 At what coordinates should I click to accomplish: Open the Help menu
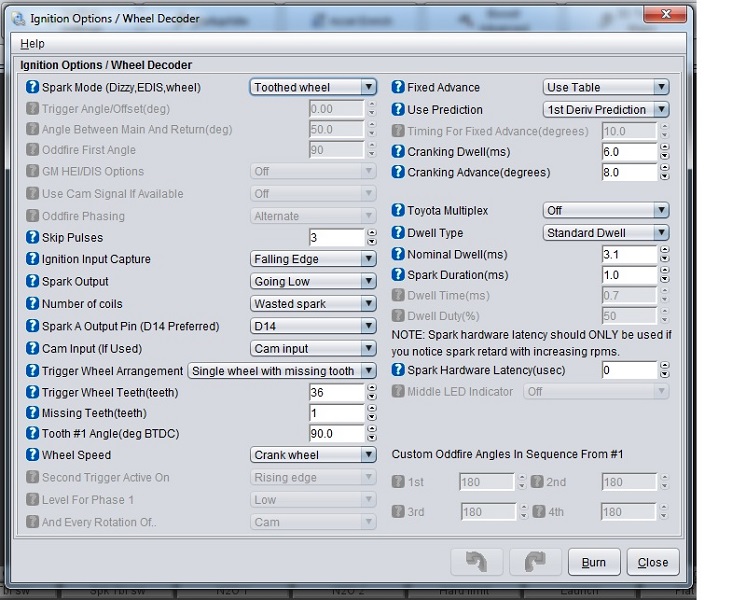[x=32, y=44]
